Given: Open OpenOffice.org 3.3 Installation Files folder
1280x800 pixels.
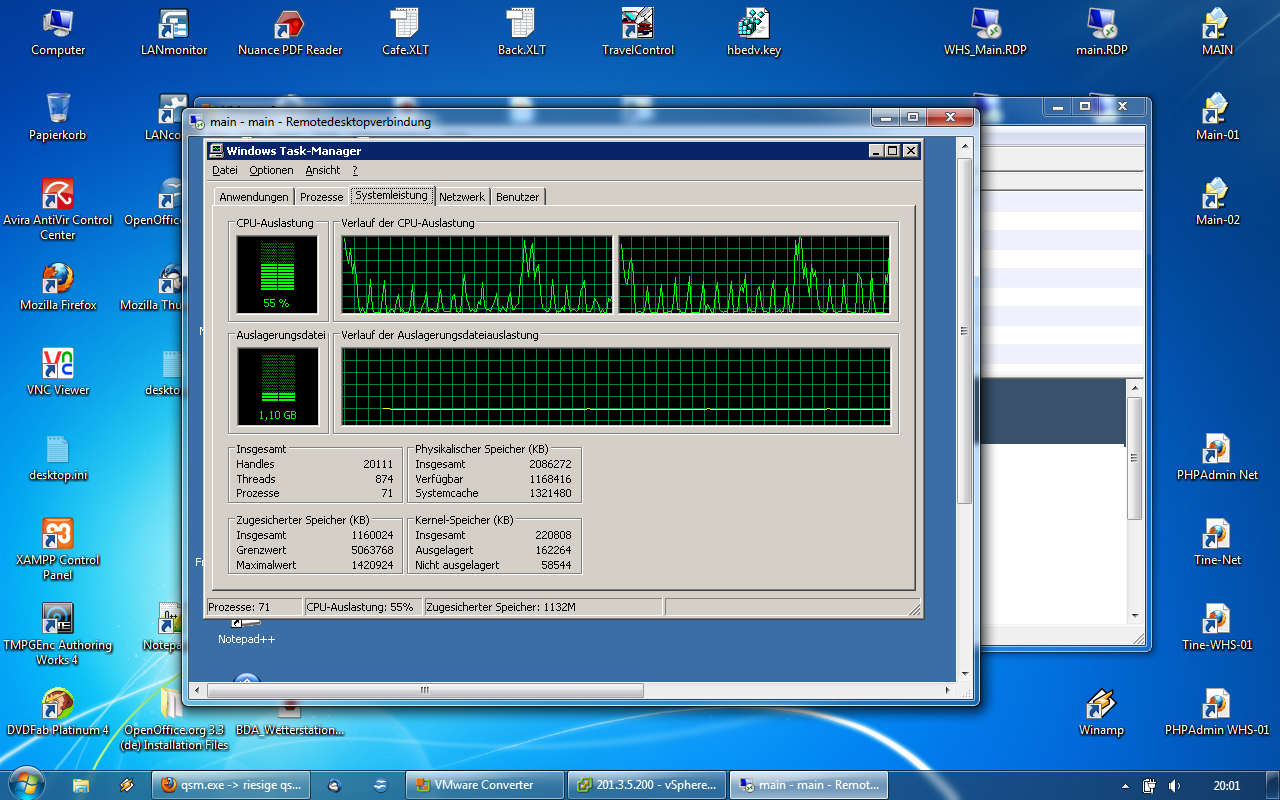Looking at the screenshot, I should [x=174, y=718].
